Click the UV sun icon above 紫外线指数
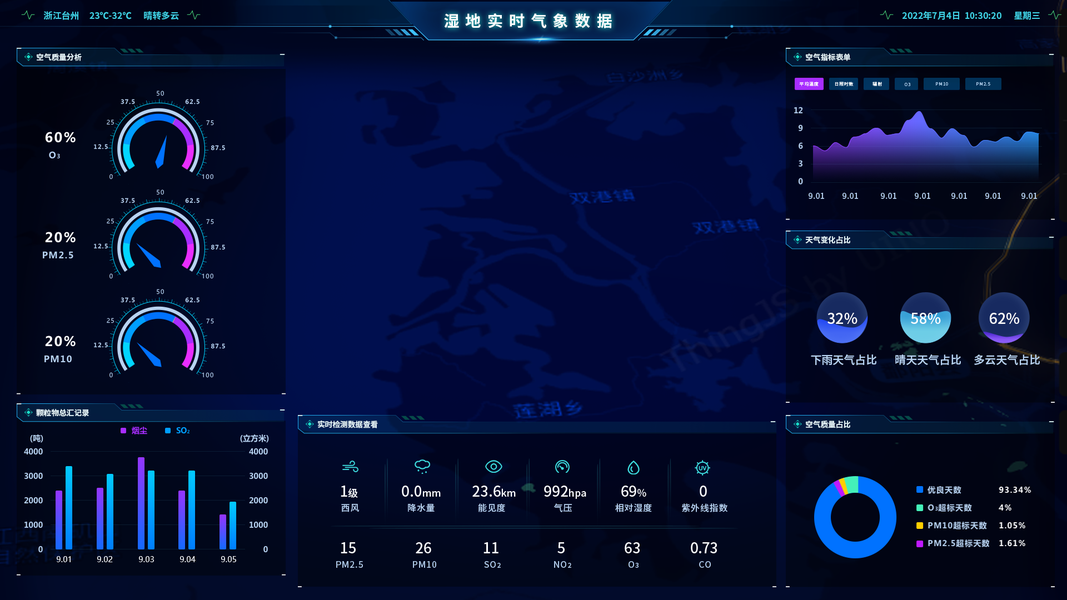This screenshot has height=600, width=1067. (702, 467)
